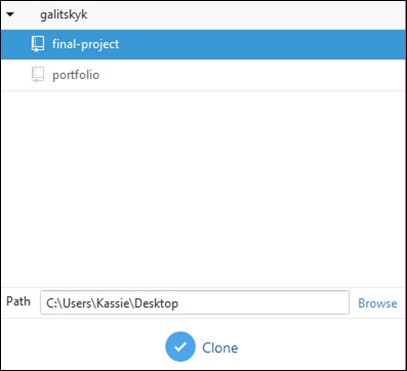The height and width of the screenshot is (371, 407).
Task: Open the Browse link for clone path
Action: click(x=377, y=303)
